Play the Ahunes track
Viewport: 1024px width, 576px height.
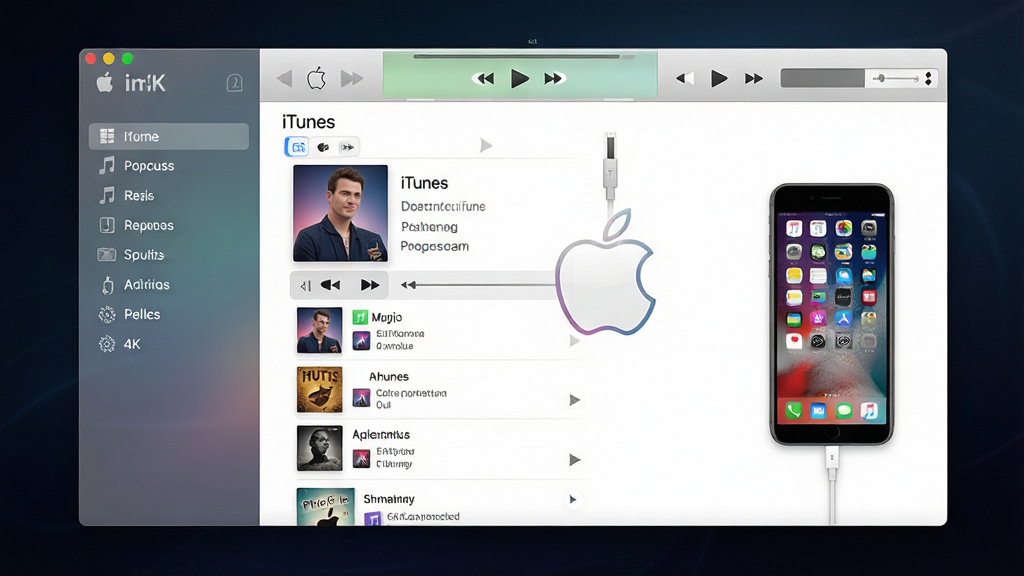click(x=574, y=400)
